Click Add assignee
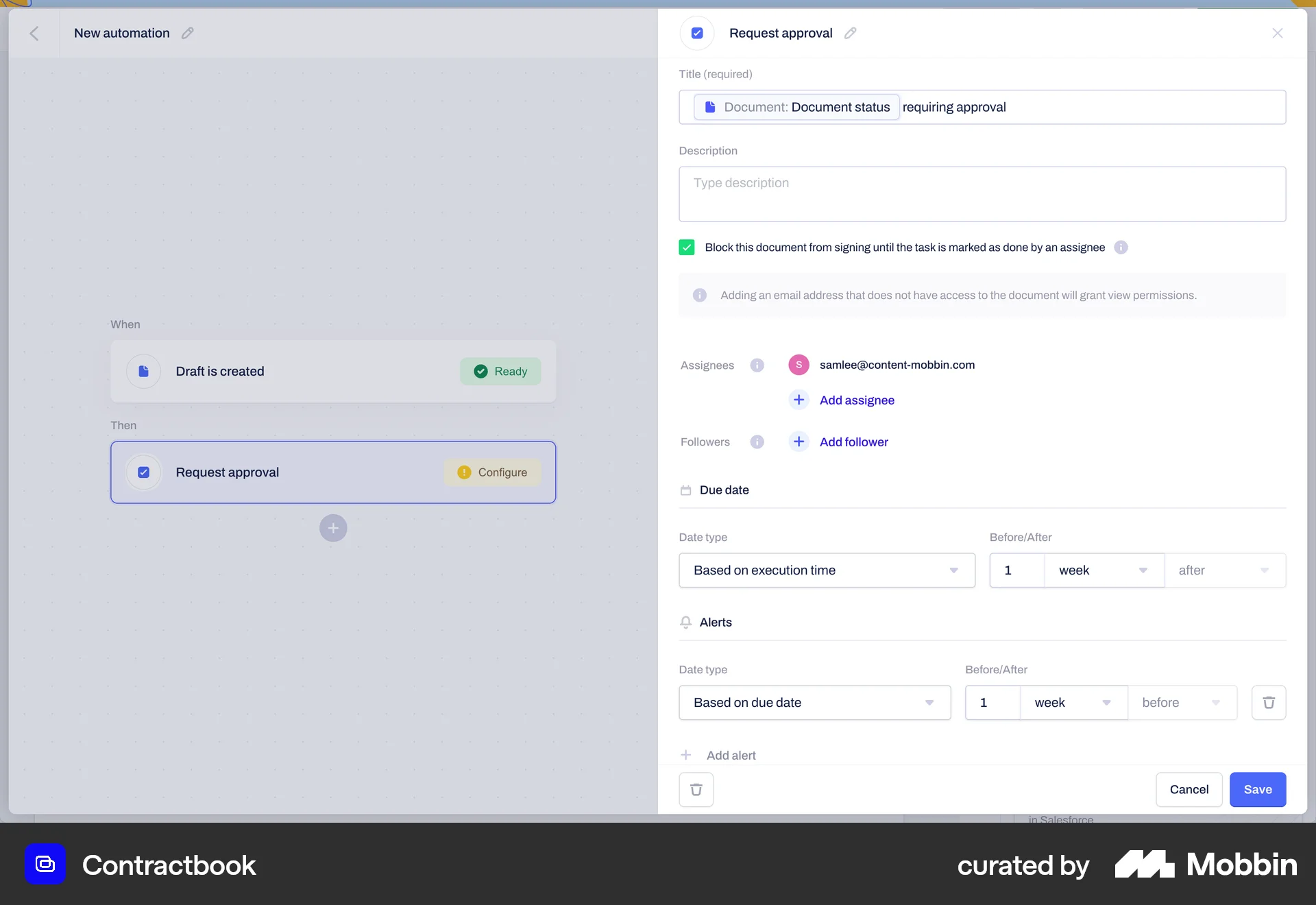The height and width of the screenshot is (905, 1316). (x=856, y=400)
